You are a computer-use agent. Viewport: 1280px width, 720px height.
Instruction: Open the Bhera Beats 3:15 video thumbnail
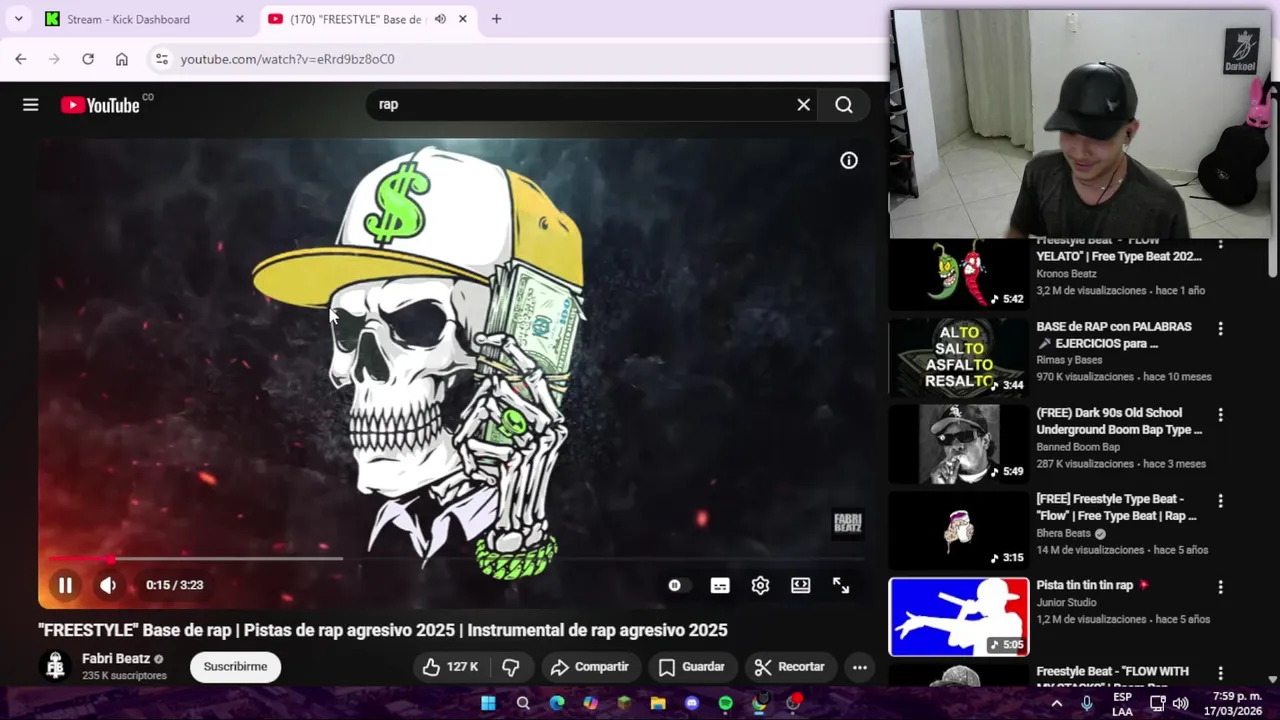click(x=958, y=530)
